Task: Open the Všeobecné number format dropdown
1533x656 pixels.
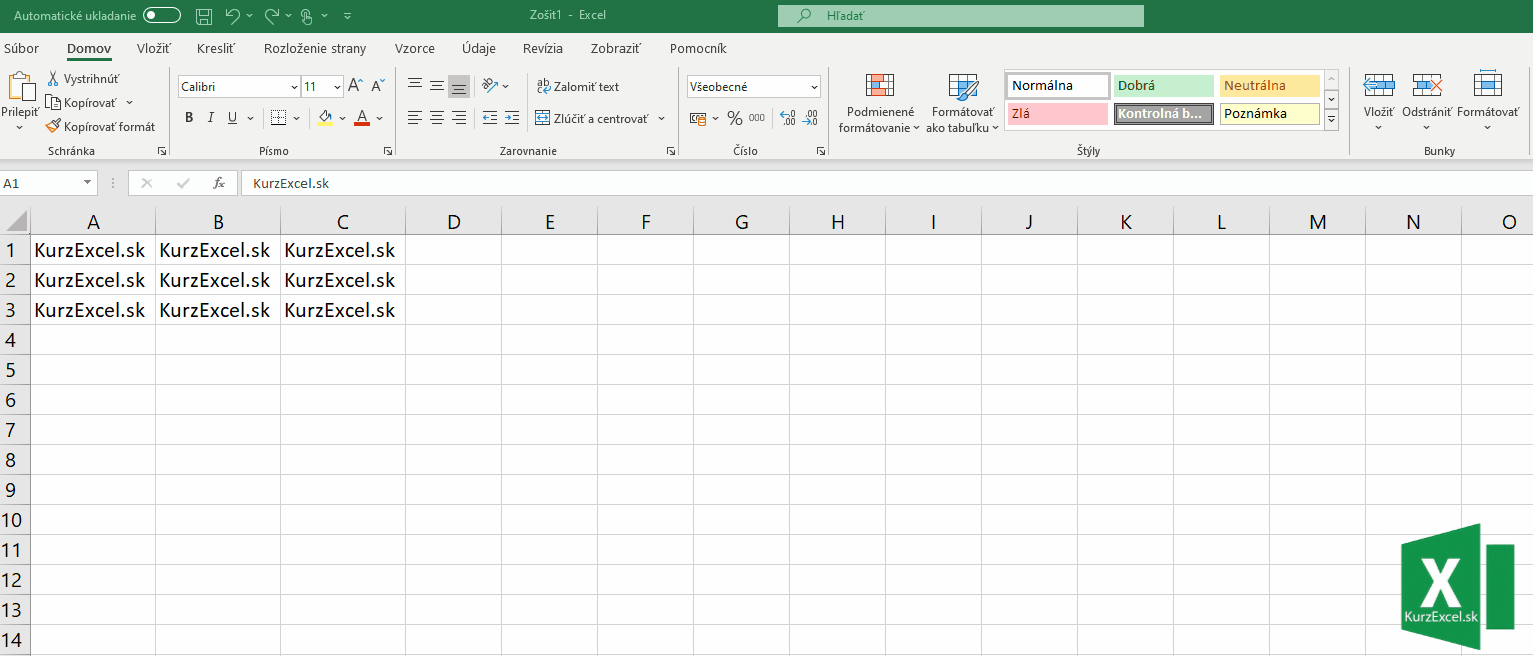Action: click(x=814, y=87)
